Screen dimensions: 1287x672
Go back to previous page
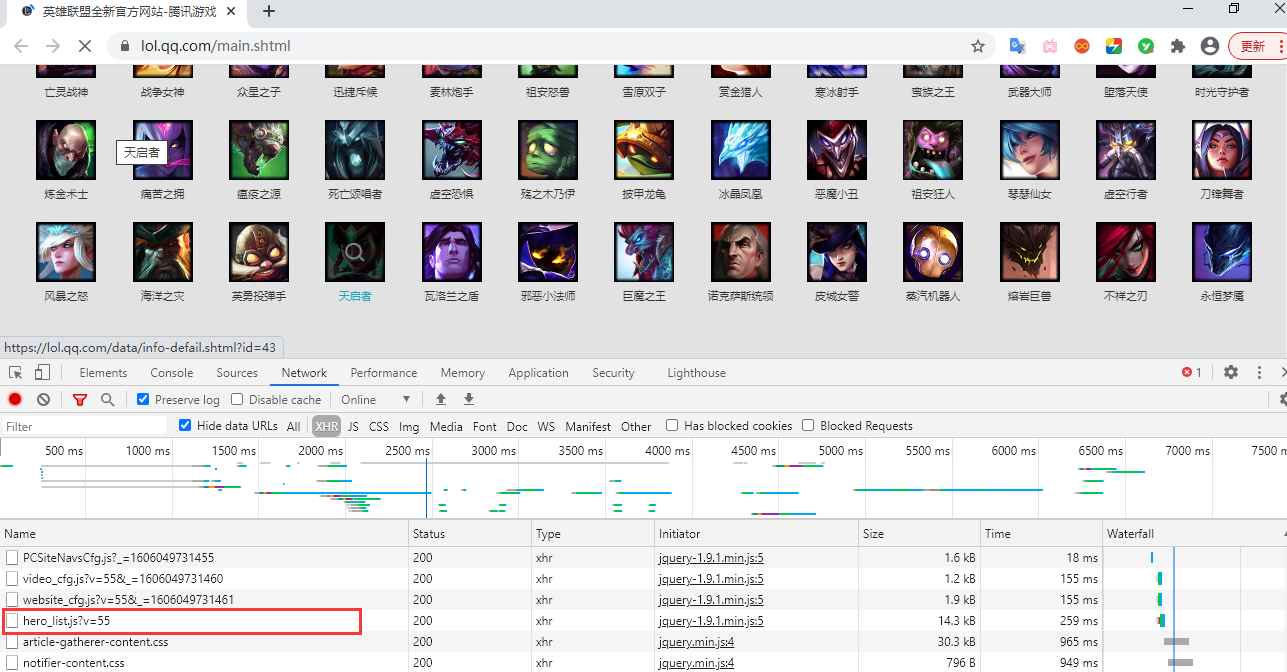point(21,46)
